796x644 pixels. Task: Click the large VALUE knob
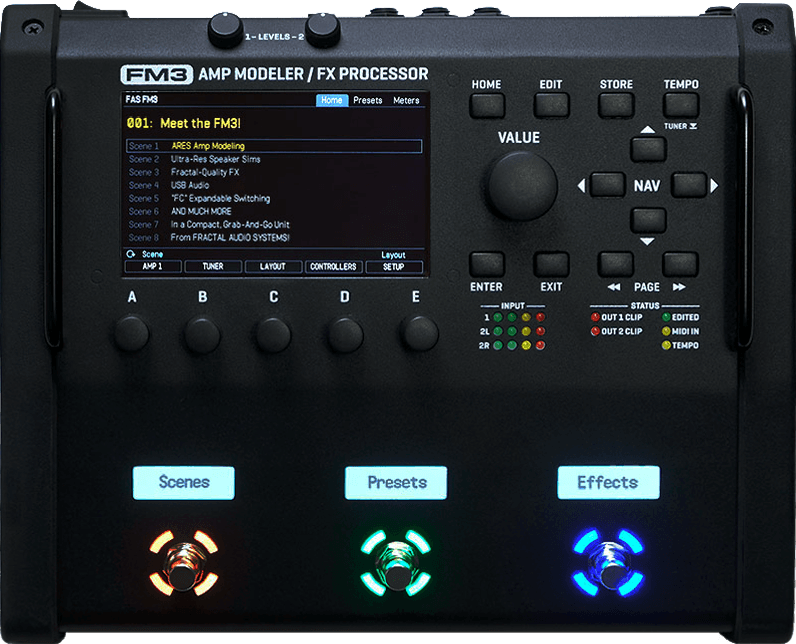pyautogui.click(x=522, y=186)
